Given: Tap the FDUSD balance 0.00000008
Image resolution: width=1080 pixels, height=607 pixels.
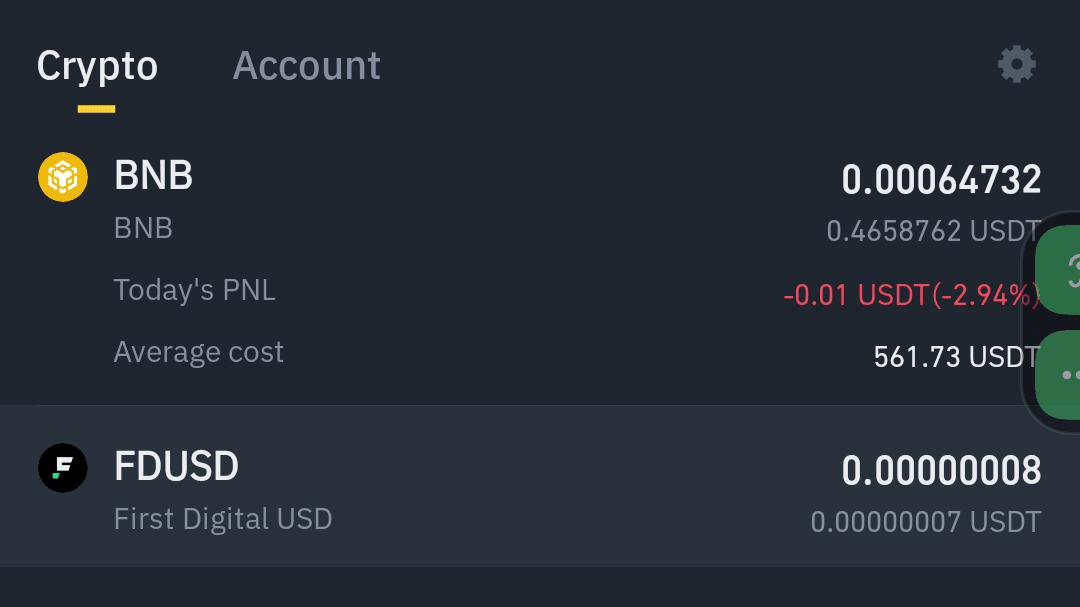Looking at the screenshot, I should tap(941, 470).
